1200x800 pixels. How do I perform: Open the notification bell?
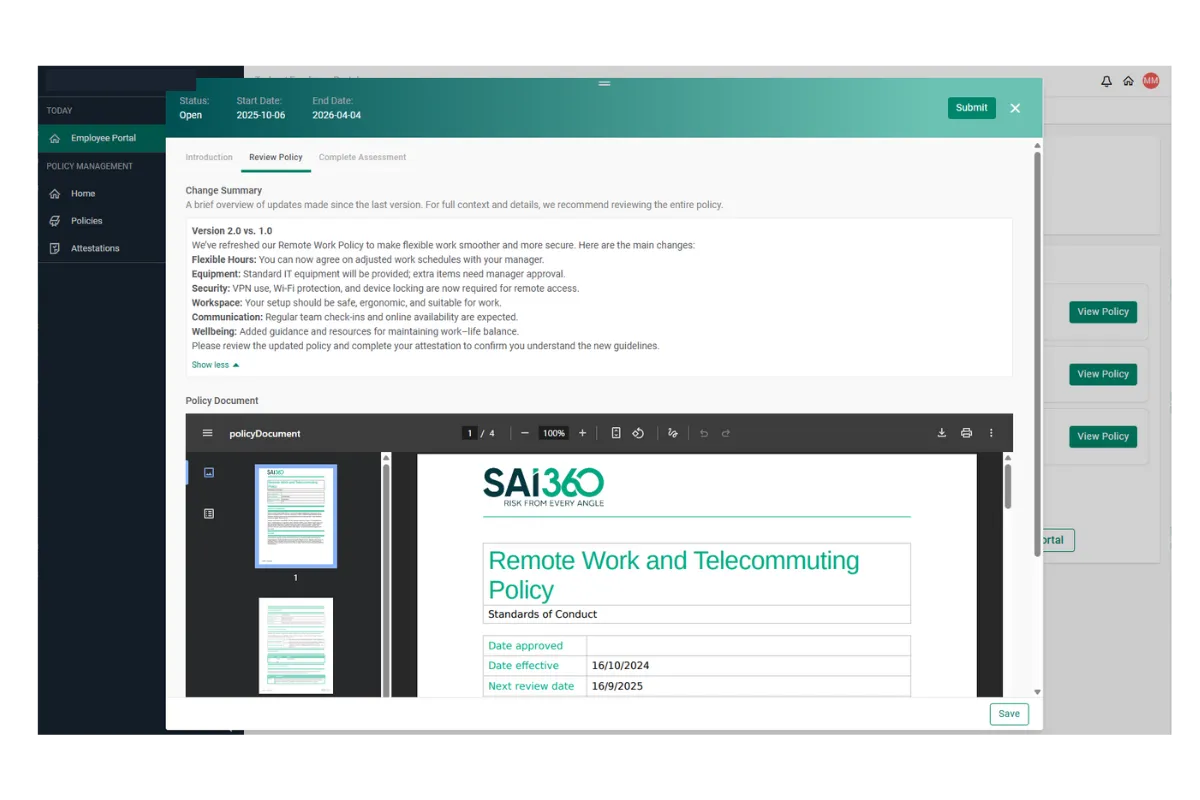(1106, 81)
